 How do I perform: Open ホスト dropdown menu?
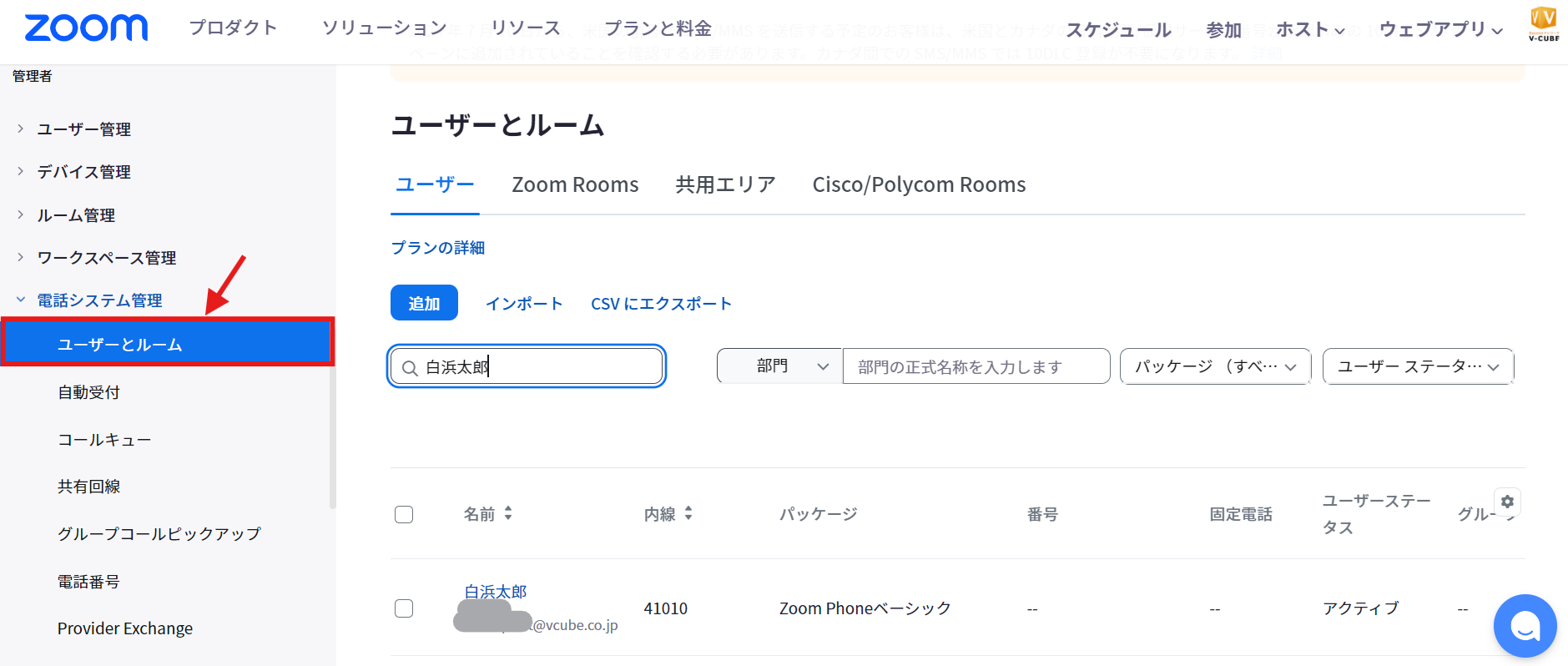pyautogui.click(x=1310, y=29)
